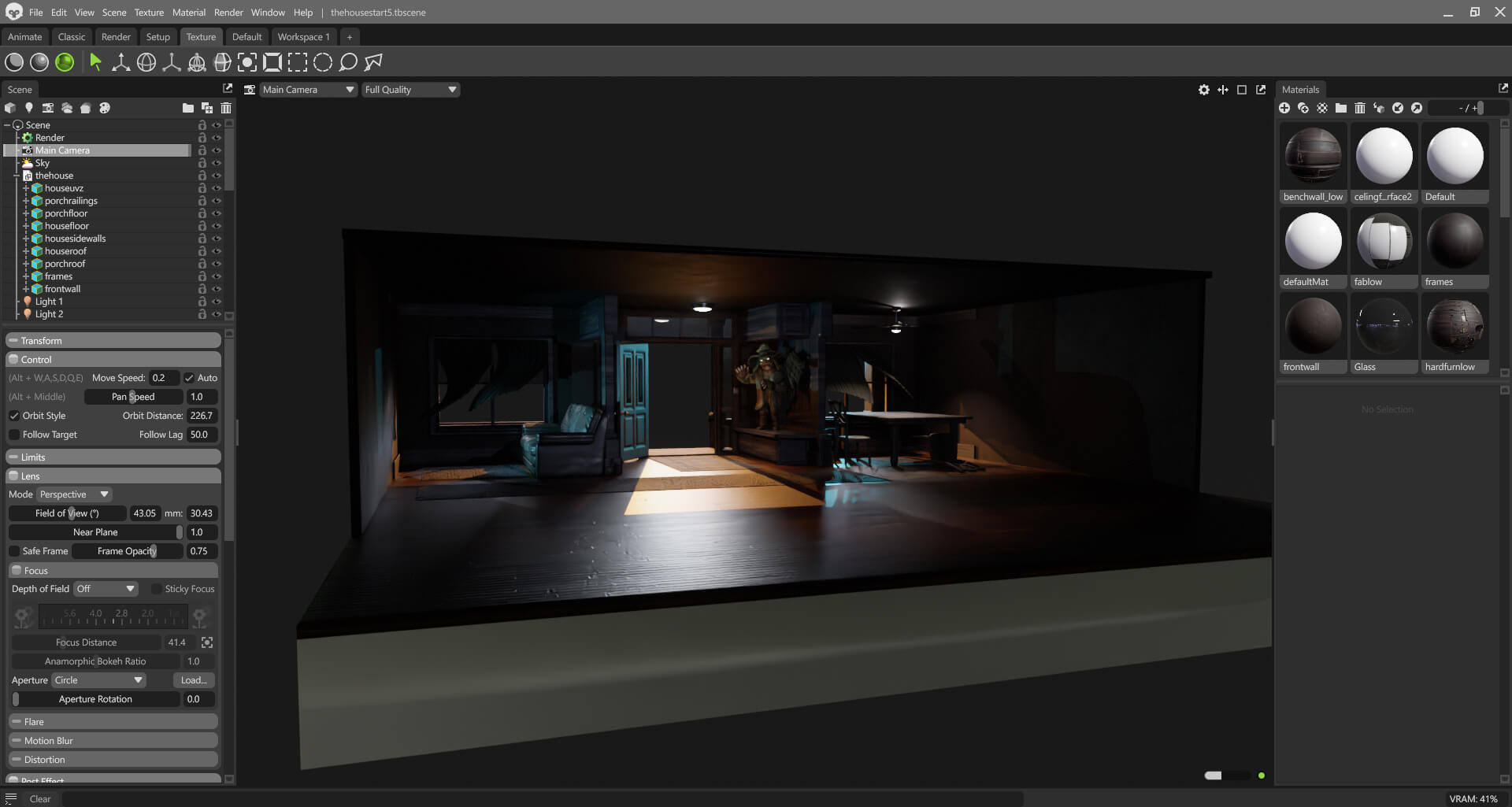Image resolution: width=1512 pixels, height=807 pixels.
Task: Choose the rectangular marquee selection tool
Action: [298, 62]
